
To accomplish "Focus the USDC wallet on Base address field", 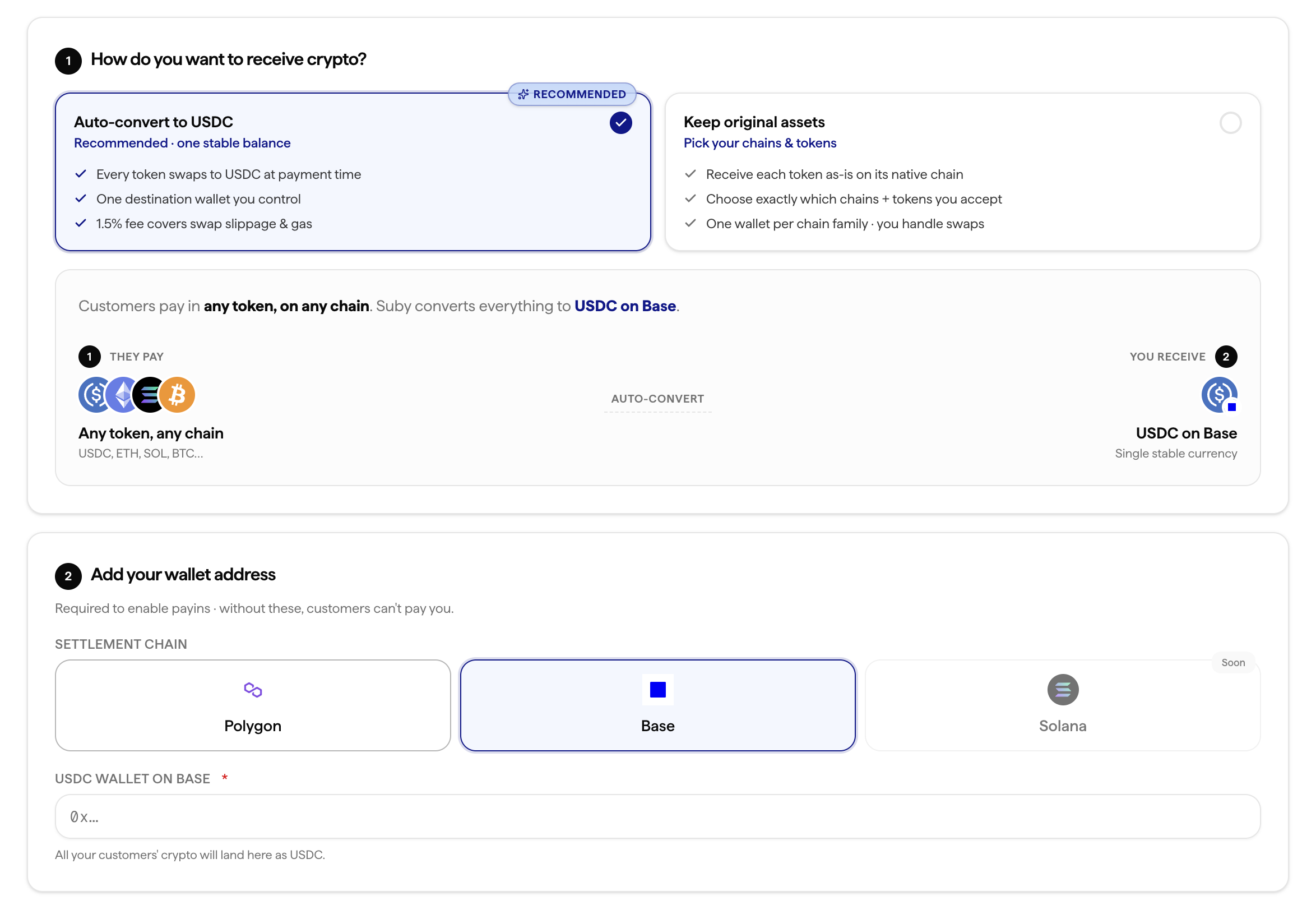I will [657, 816].
